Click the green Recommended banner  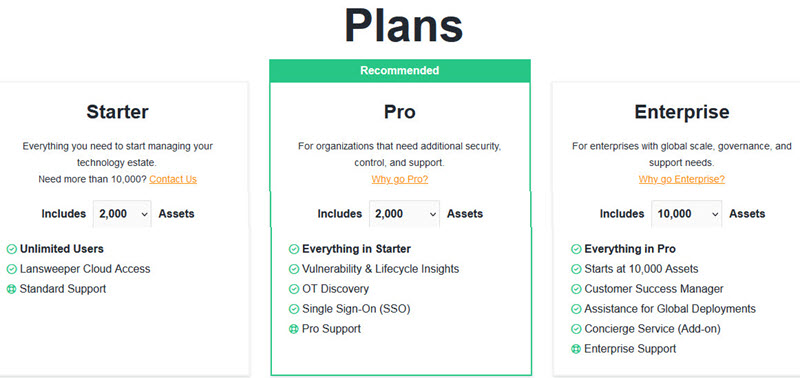coord(400,70)
